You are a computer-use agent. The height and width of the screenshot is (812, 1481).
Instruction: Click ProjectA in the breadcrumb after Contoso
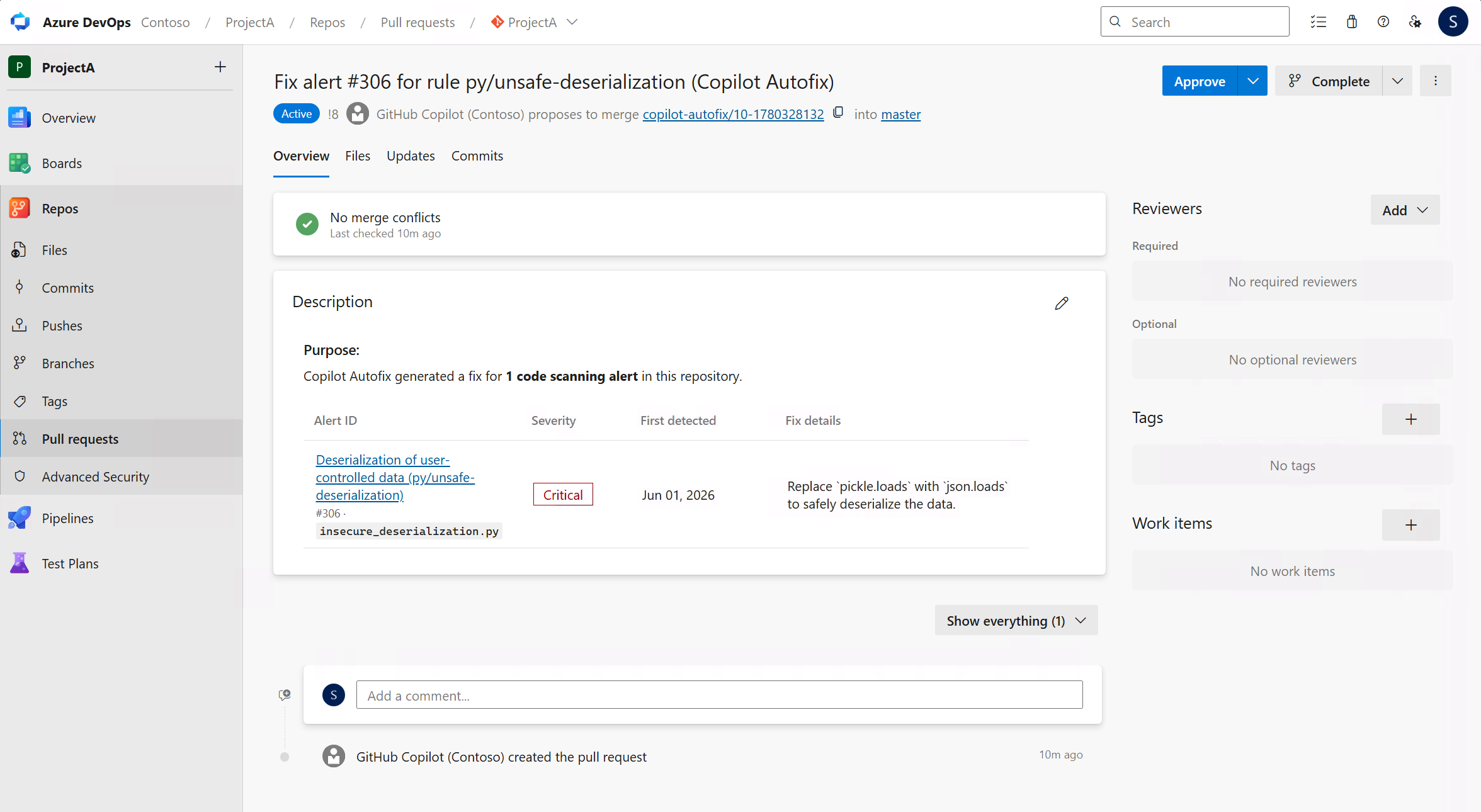pyautogui.click(x=250, y=22)
